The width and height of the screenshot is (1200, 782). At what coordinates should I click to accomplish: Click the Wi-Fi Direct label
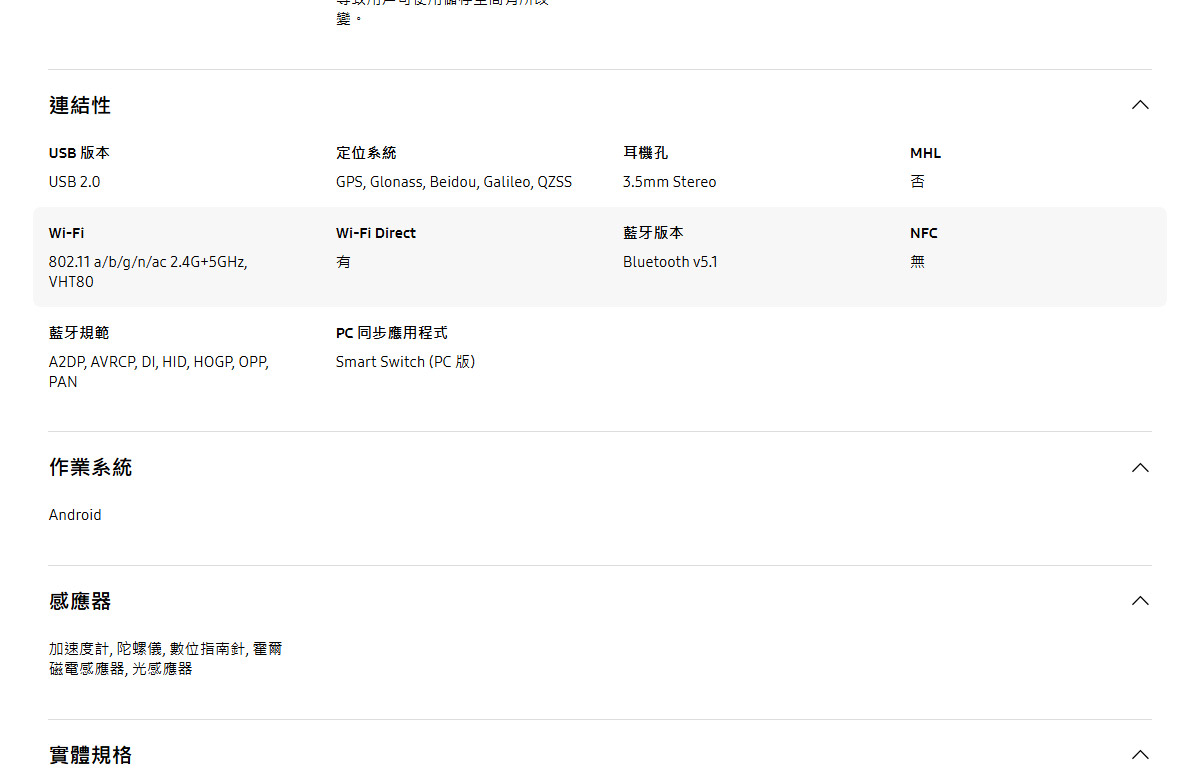pos(376,233)
